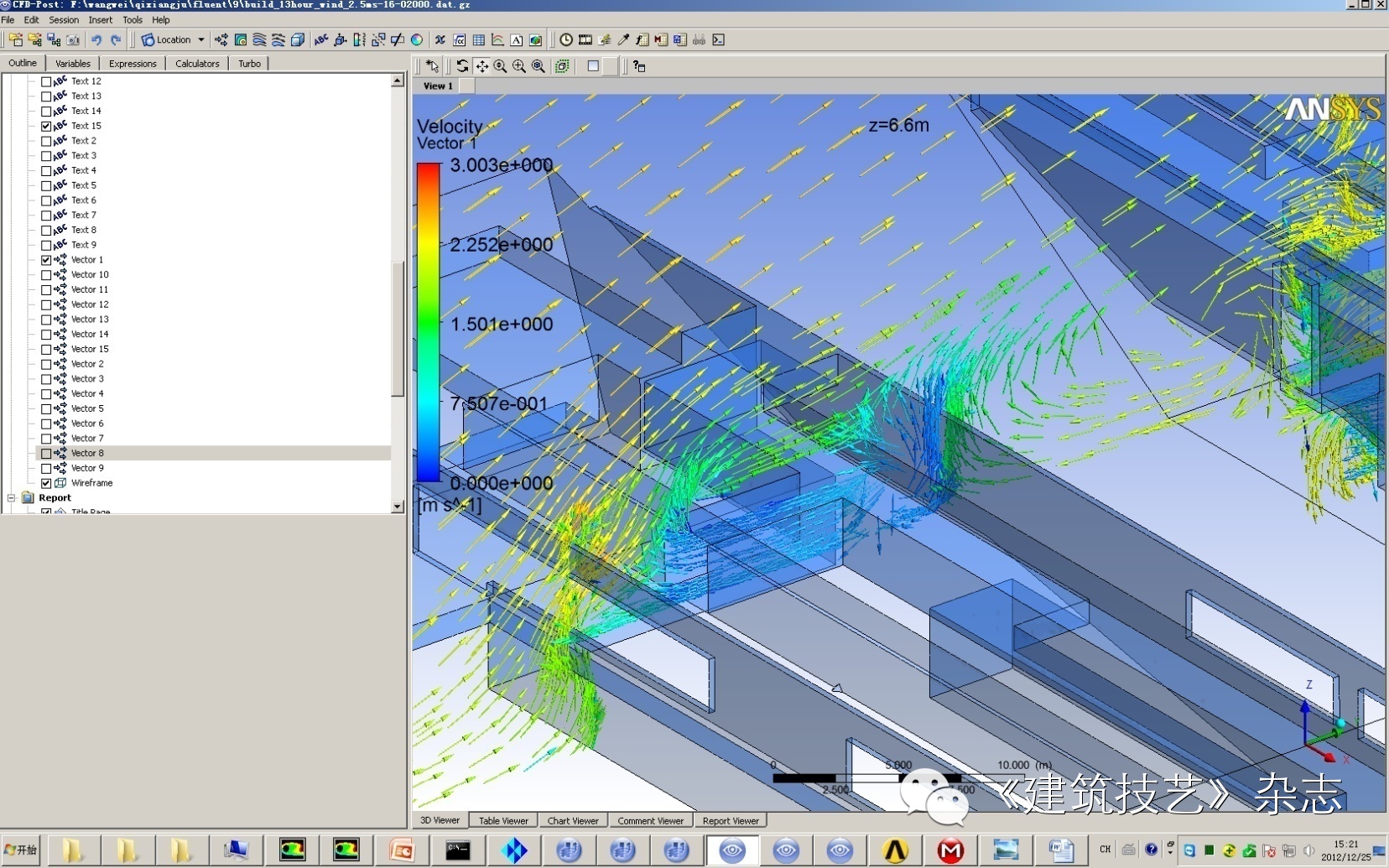Insert a Chart via toolbar icon
This screenshot has width=1389, height=868.
click(x=497, y=39)
